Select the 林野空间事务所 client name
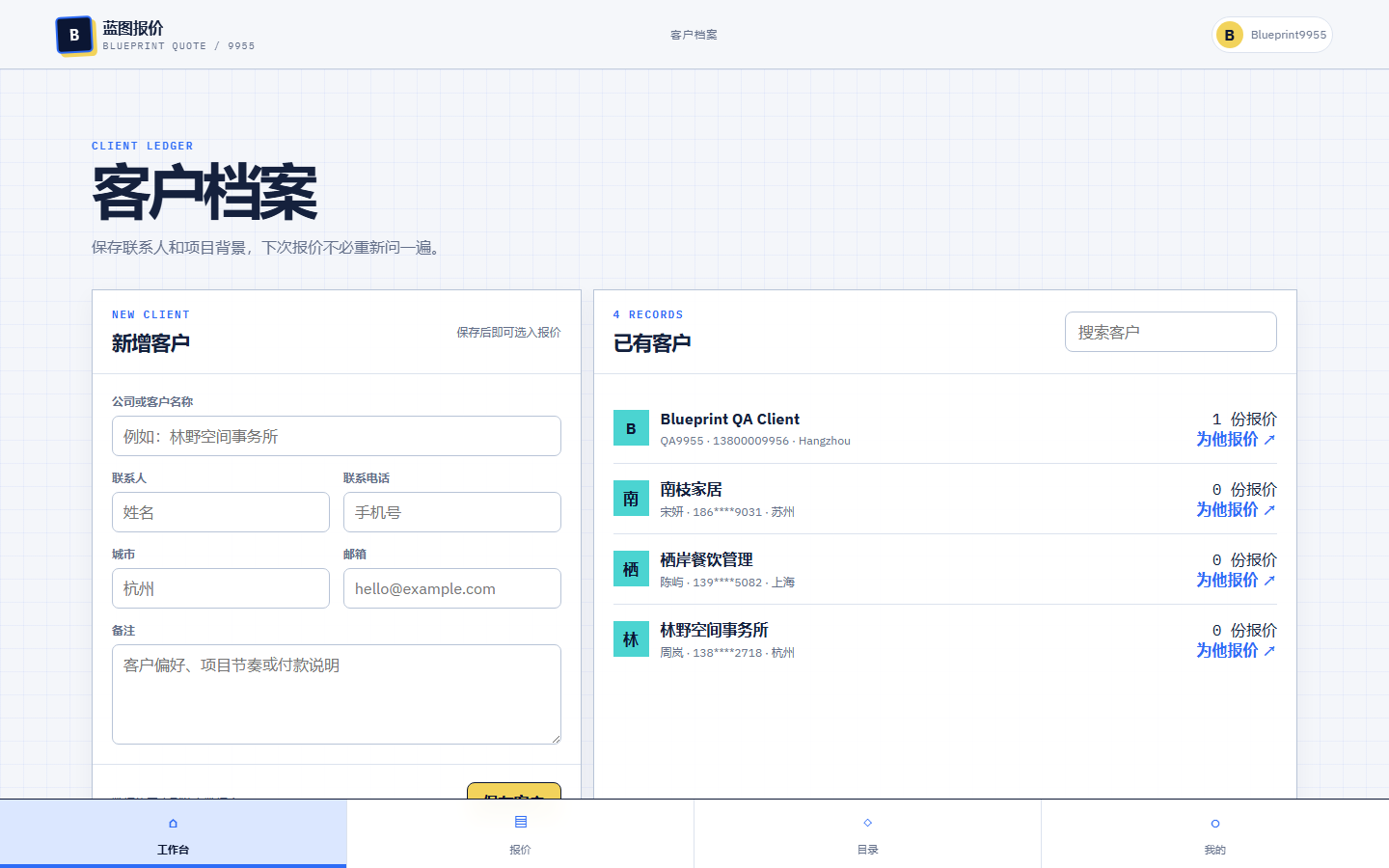Viewport: 1389px width, 868px height. coord(714,631)
